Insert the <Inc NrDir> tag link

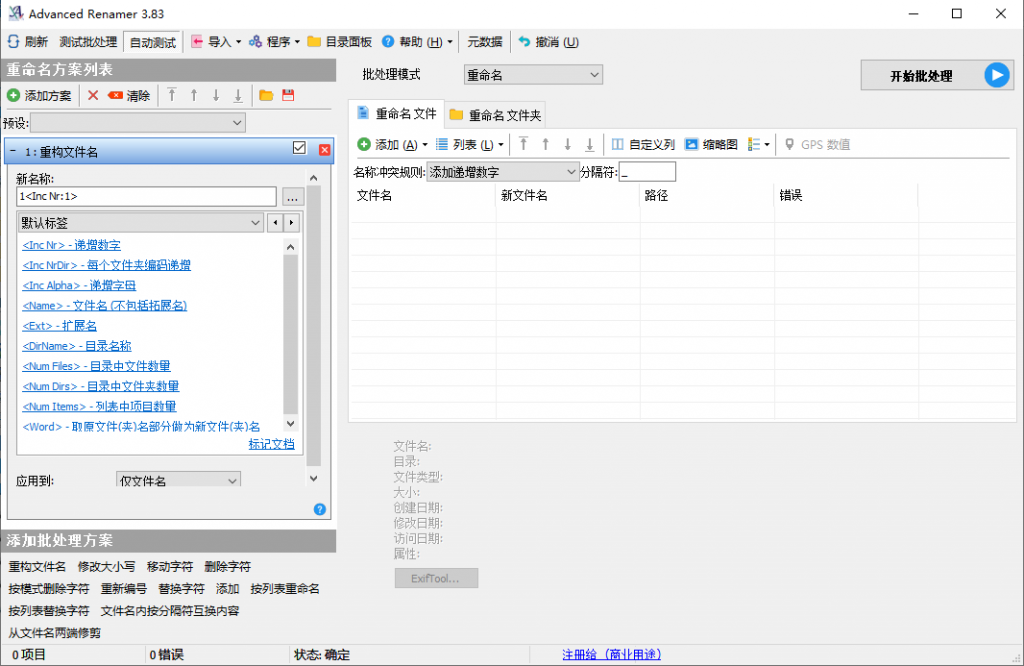(106, 266)
